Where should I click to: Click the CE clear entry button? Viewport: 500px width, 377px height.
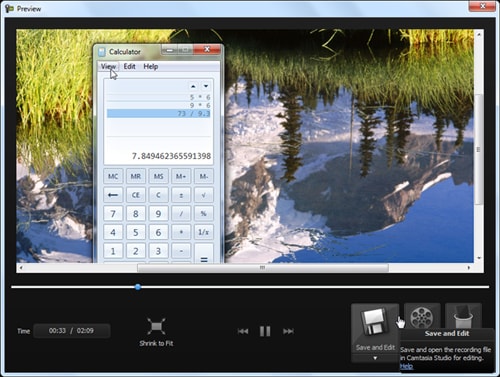(x=136, y=195)
